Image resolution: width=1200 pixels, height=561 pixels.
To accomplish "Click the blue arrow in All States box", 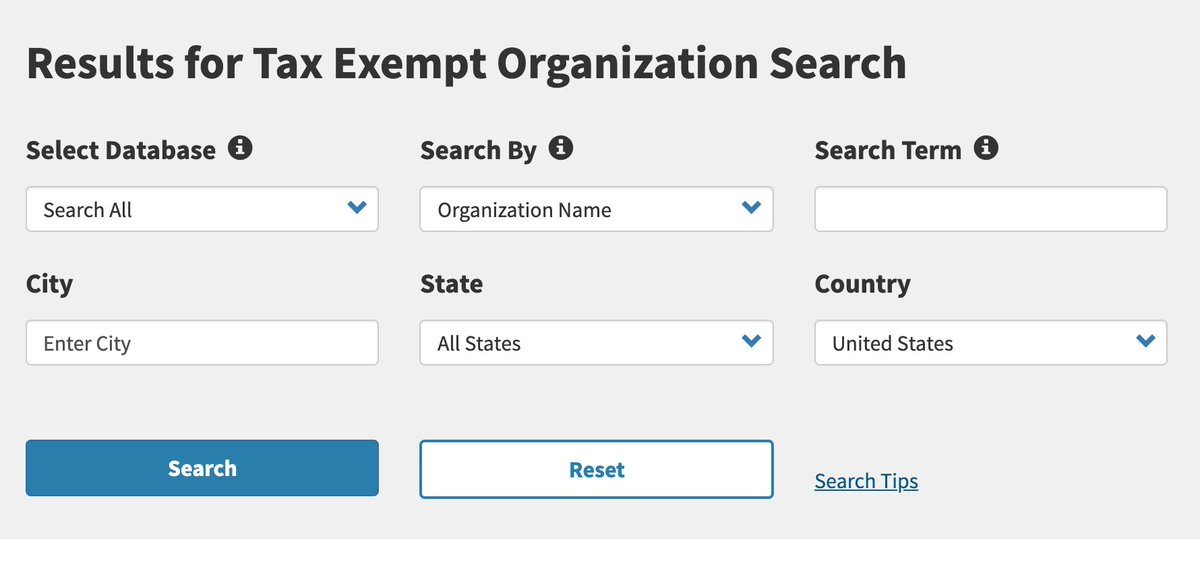I will pyautogui.click(x=751, y=341).
